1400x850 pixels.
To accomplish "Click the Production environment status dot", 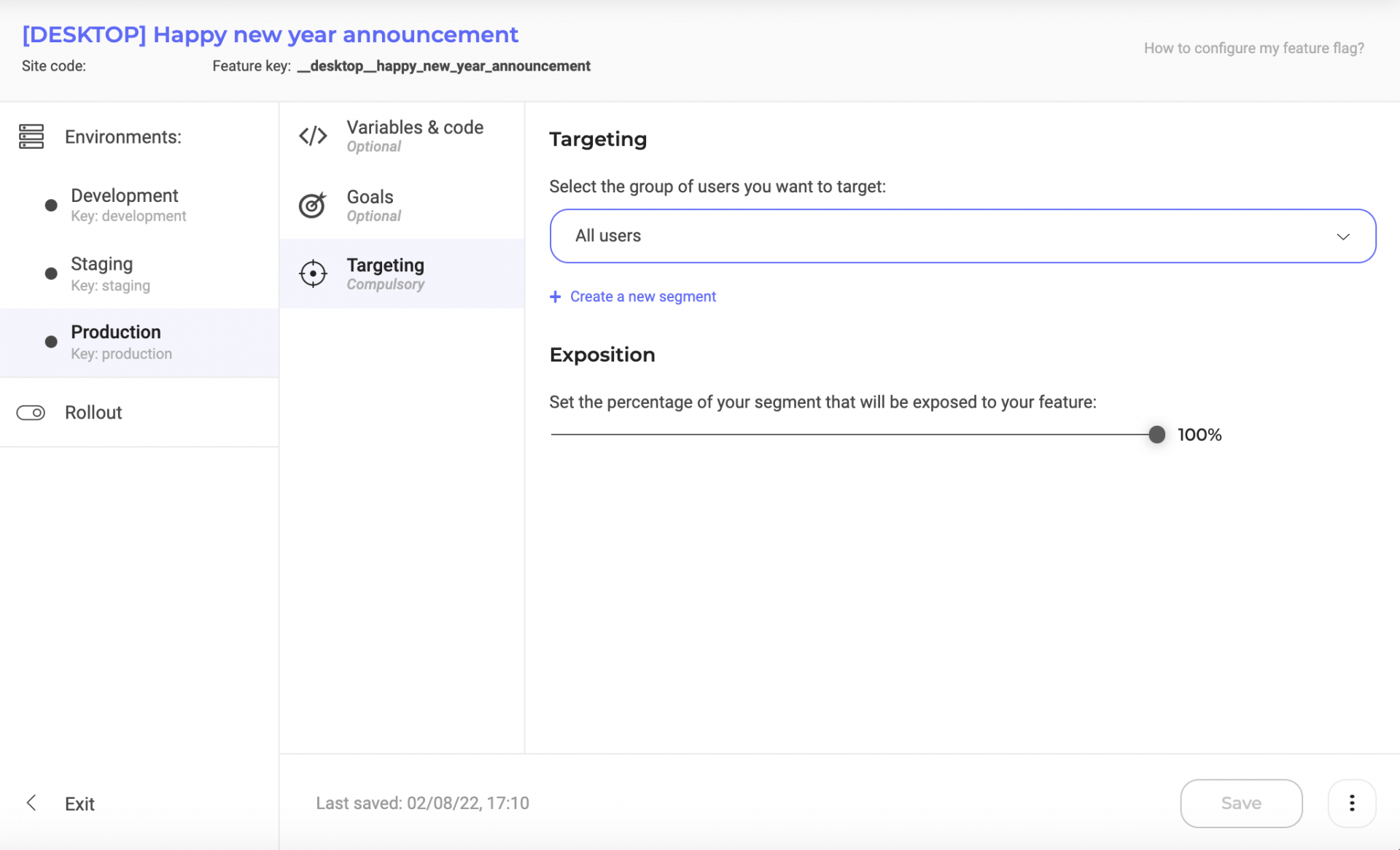I will (51, 341).
